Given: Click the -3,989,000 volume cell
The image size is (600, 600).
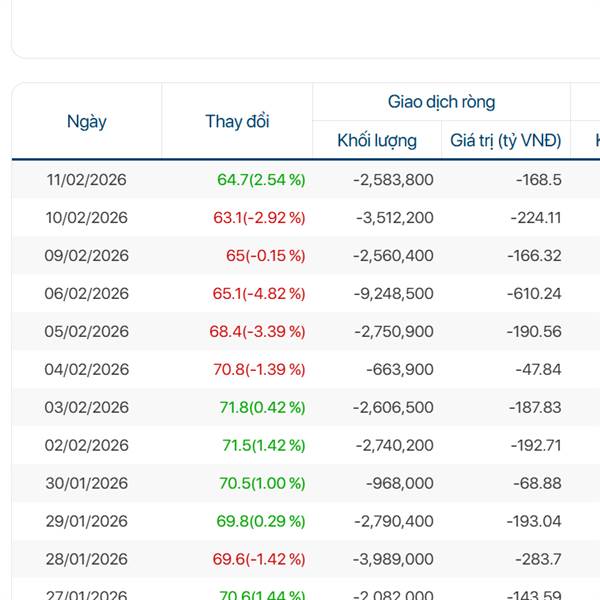Looking at the screenshot, I should click(393, 560).
